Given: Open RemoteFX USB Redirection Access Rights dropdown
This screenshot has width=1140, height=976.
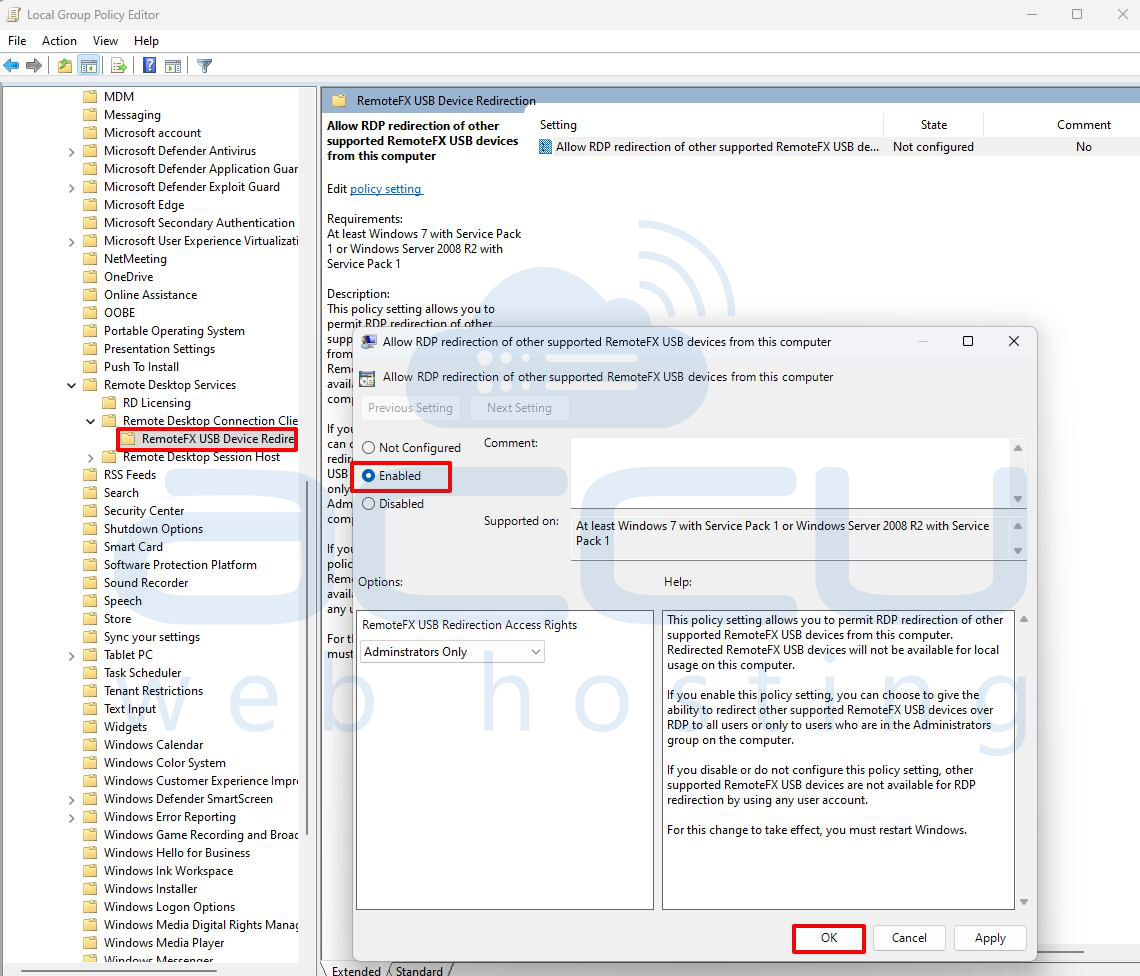Looking at the screenshot, I should point(452,652).
